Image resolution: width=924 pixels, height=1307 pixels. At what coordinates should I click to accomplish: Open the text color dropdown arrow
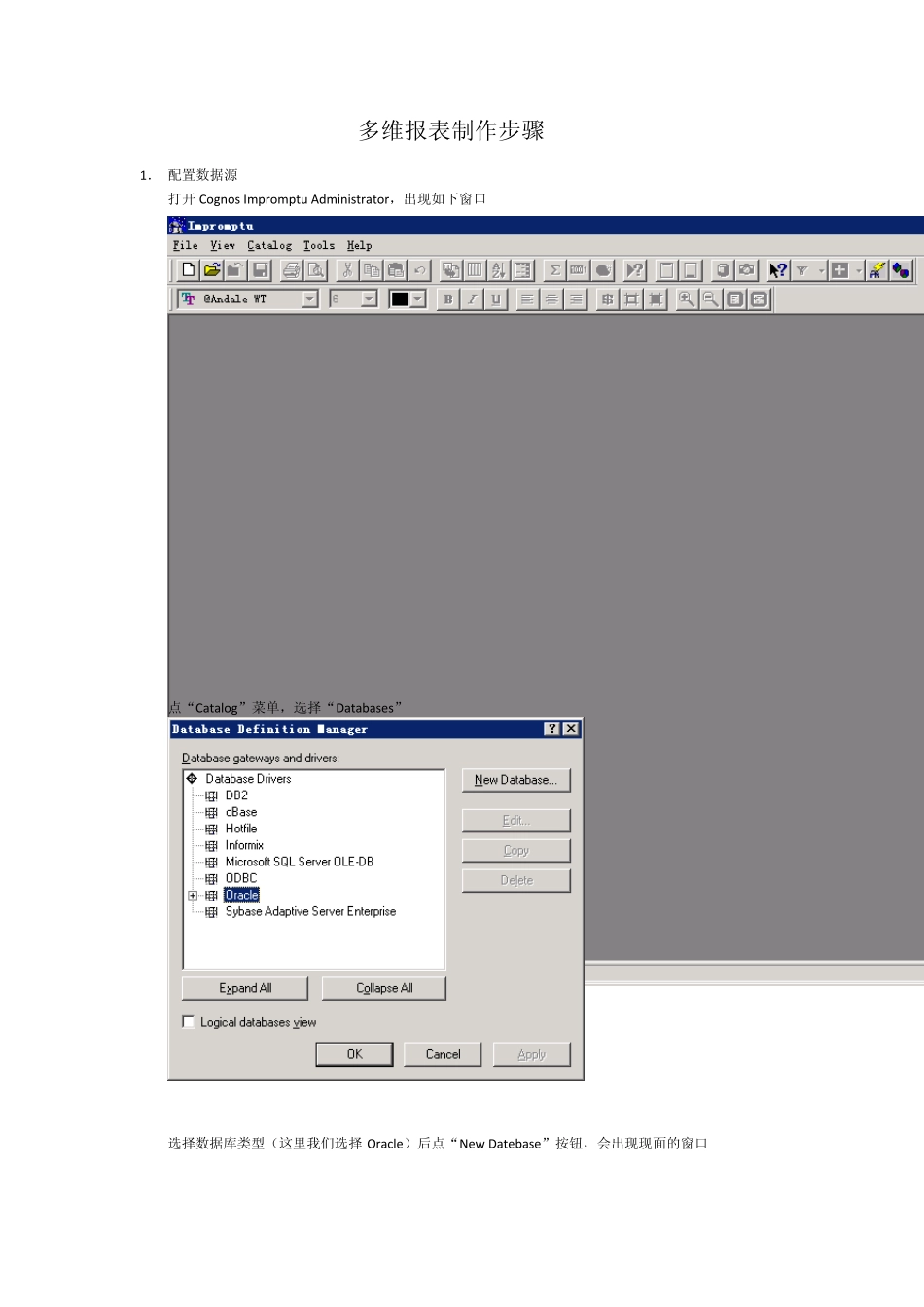click(x=418, y=300)
